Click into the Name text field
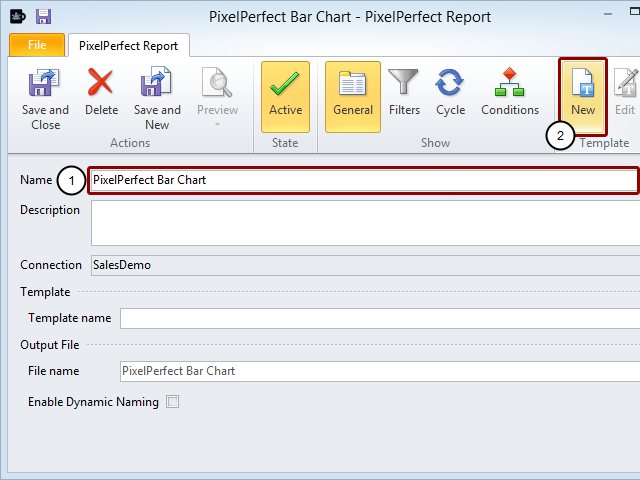The height and width of the screenshot is (480, 640). click(363, 180)
